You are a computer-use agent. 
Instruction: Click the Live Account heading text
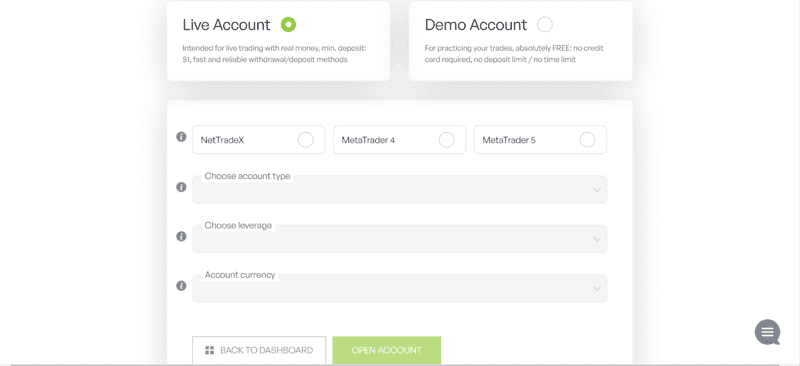coord(227,25)
